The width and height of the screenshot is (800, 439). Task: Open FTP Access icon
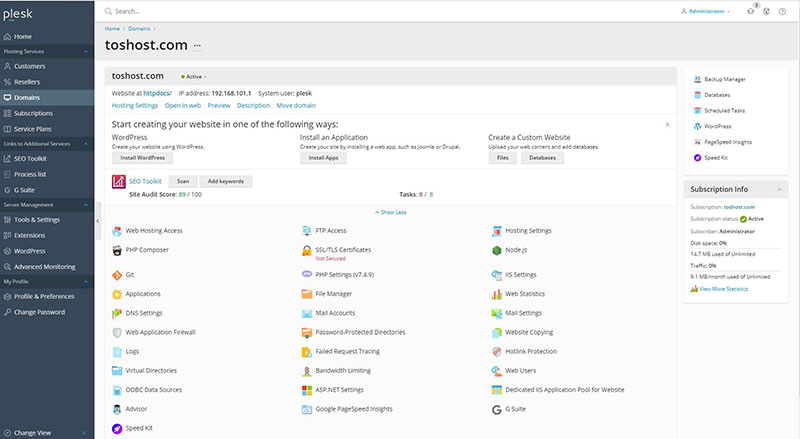[307, 231]
